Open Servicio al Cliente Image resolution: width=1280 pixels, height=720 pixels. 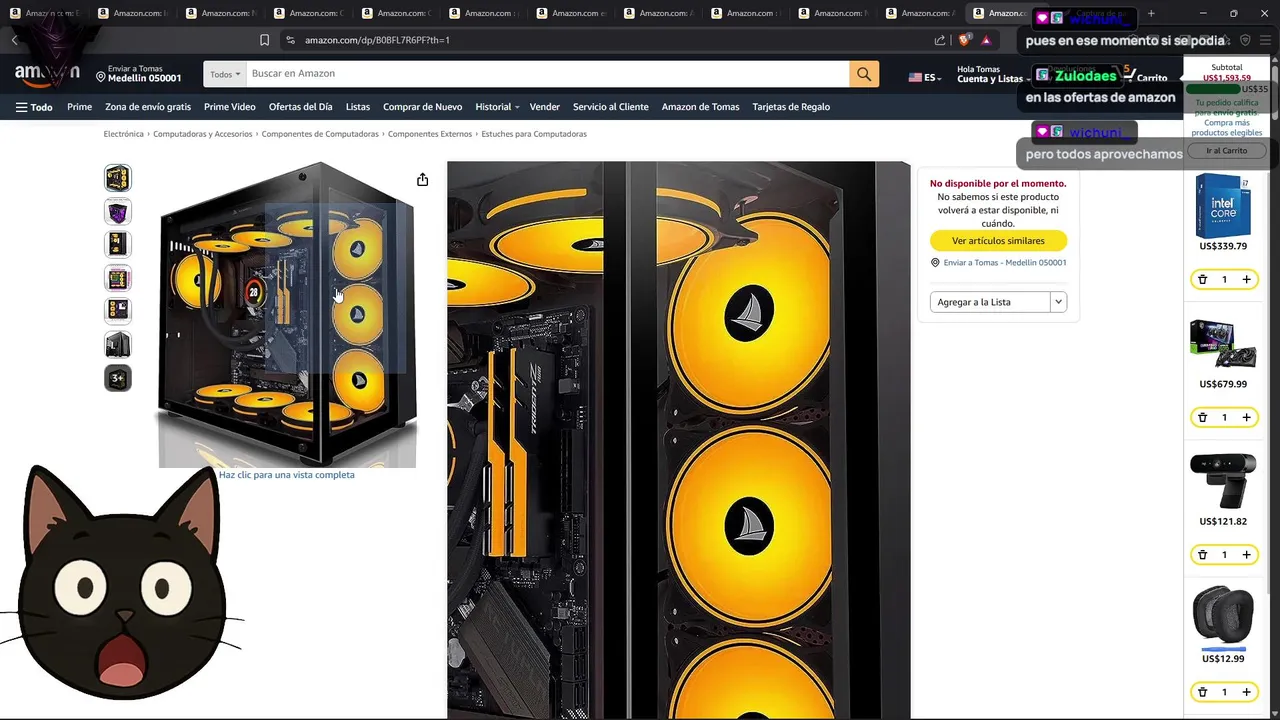click(x=611, y=107)
